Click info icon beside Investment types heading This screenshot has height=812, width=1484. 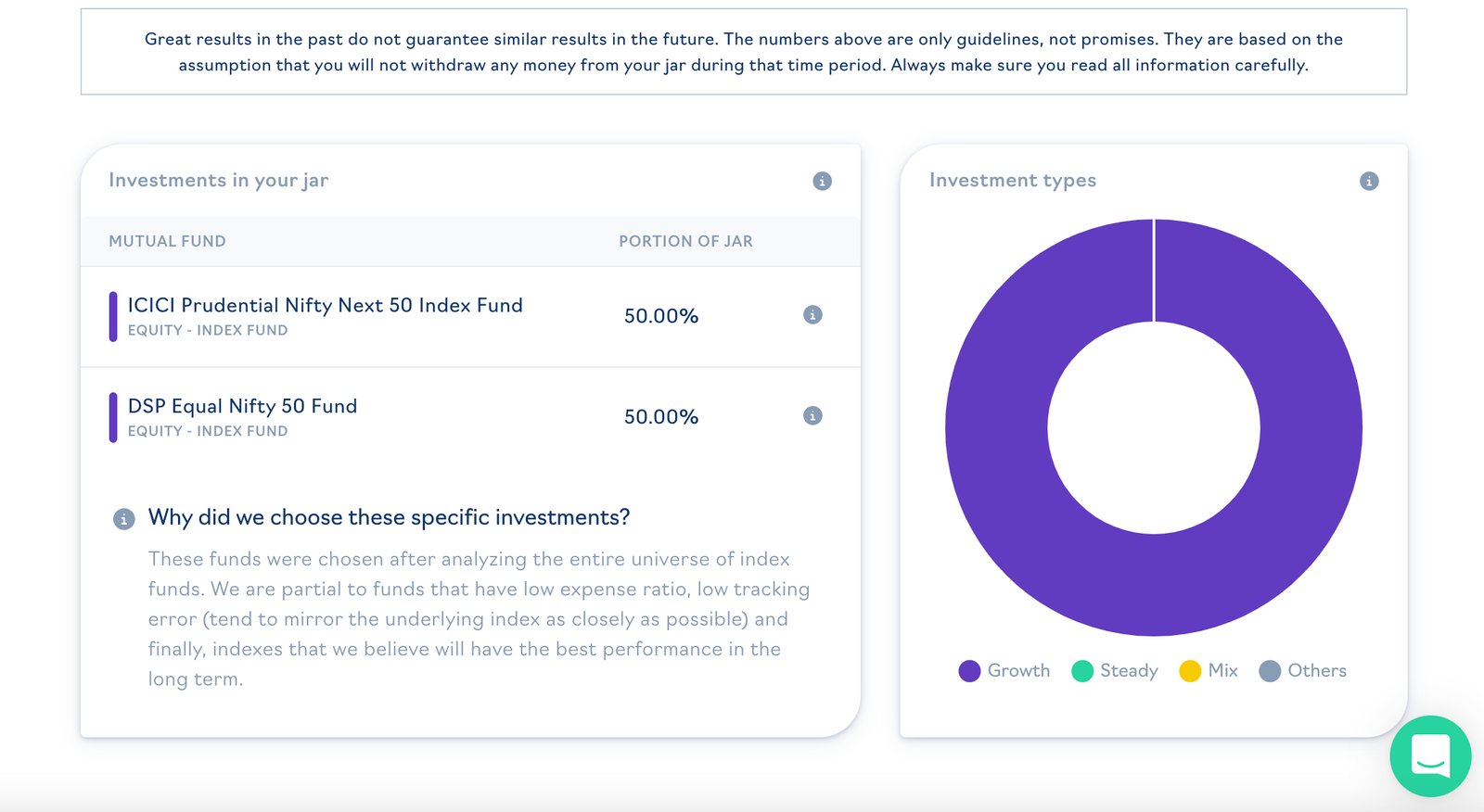click(1369, 181)
